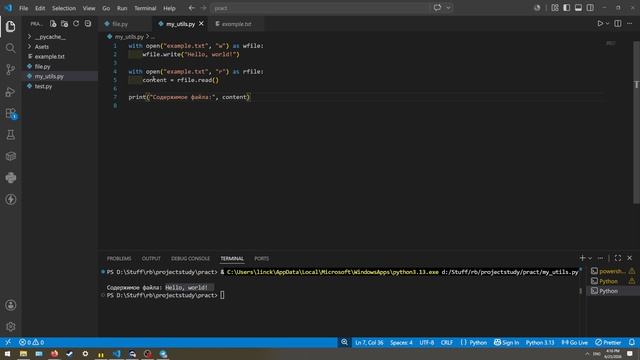Go back with the navigation arrow

191,8
